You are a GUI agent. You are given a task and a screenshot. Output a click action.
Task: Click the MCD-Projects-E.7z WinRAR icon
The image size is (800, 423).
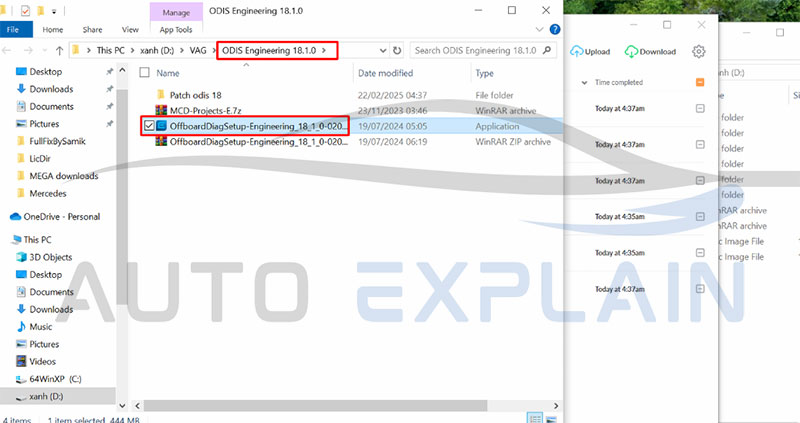(161, 110)
